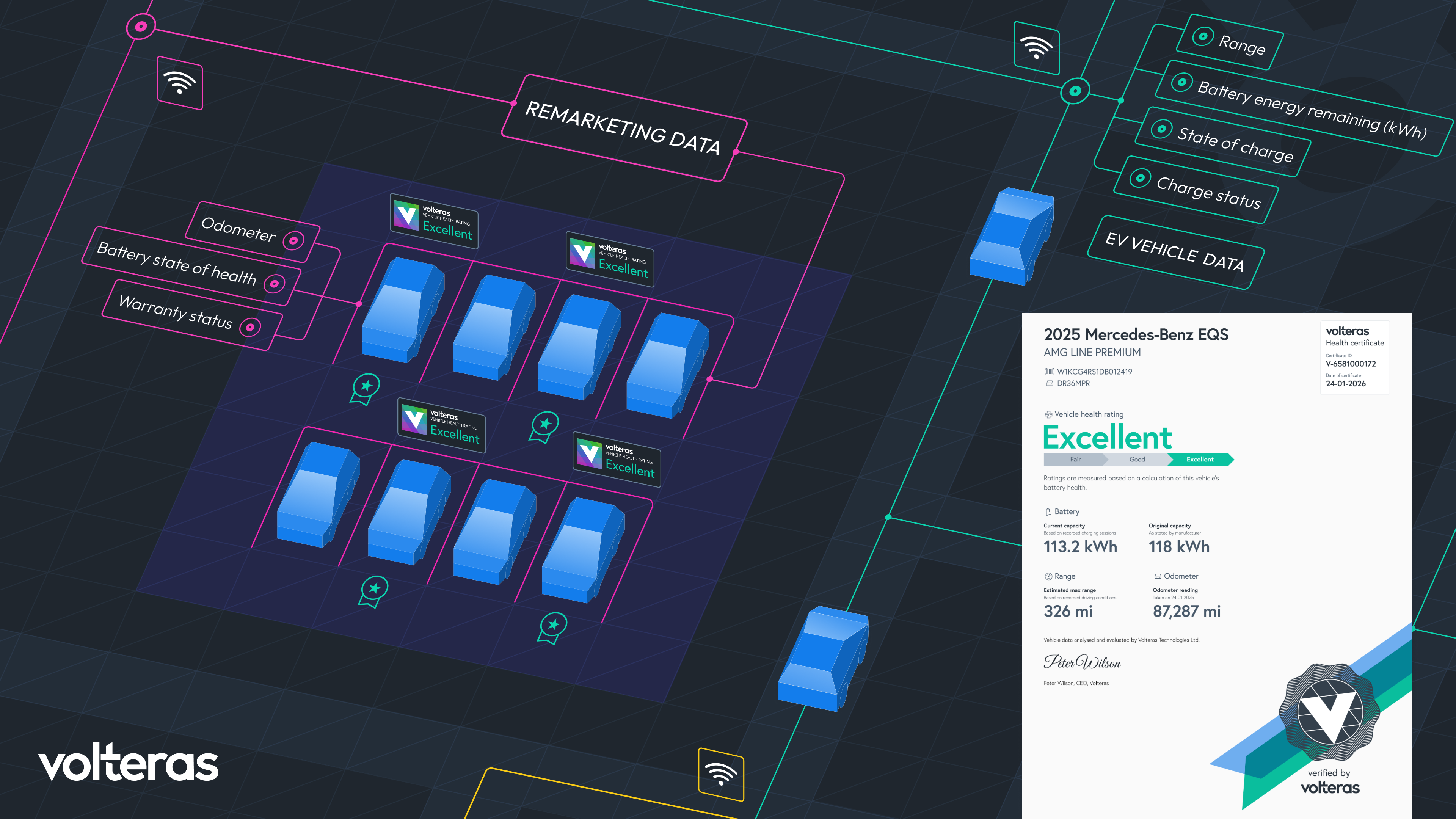The width and height of the screenshot is (1456, 819).
Task: Click the Excellent badge above the third top-row car
Action: point(610,259)
